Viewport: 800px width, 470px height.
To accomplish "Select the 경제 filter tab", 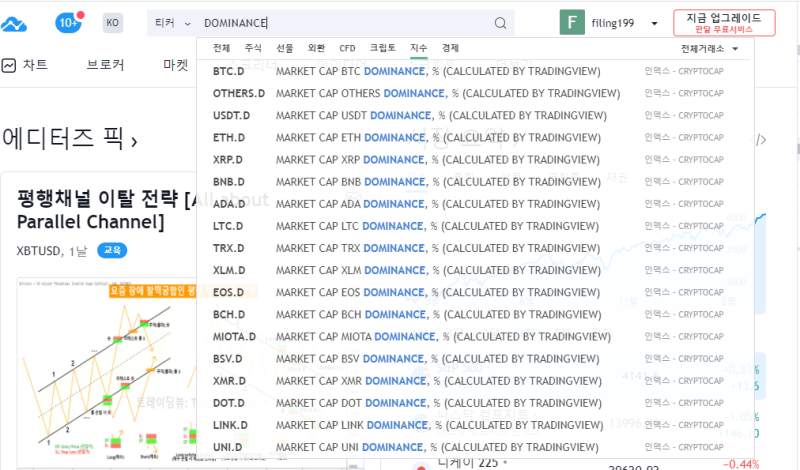I will click(450, 48).
